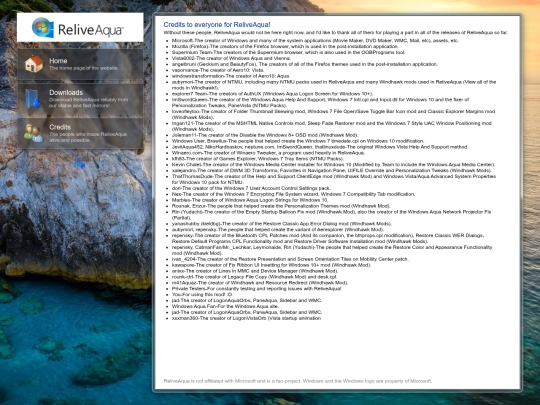Viewport: 540px width, 405px height.
Task: Click the explorer7 Team credit line
Action: pyautogui.click(x=272, y=94)
